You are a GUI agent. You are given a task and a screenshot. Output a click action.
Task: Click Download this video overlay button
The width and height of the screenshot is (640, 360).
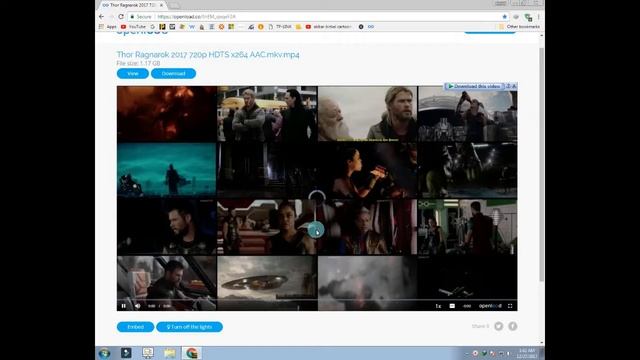click(474, 86)
